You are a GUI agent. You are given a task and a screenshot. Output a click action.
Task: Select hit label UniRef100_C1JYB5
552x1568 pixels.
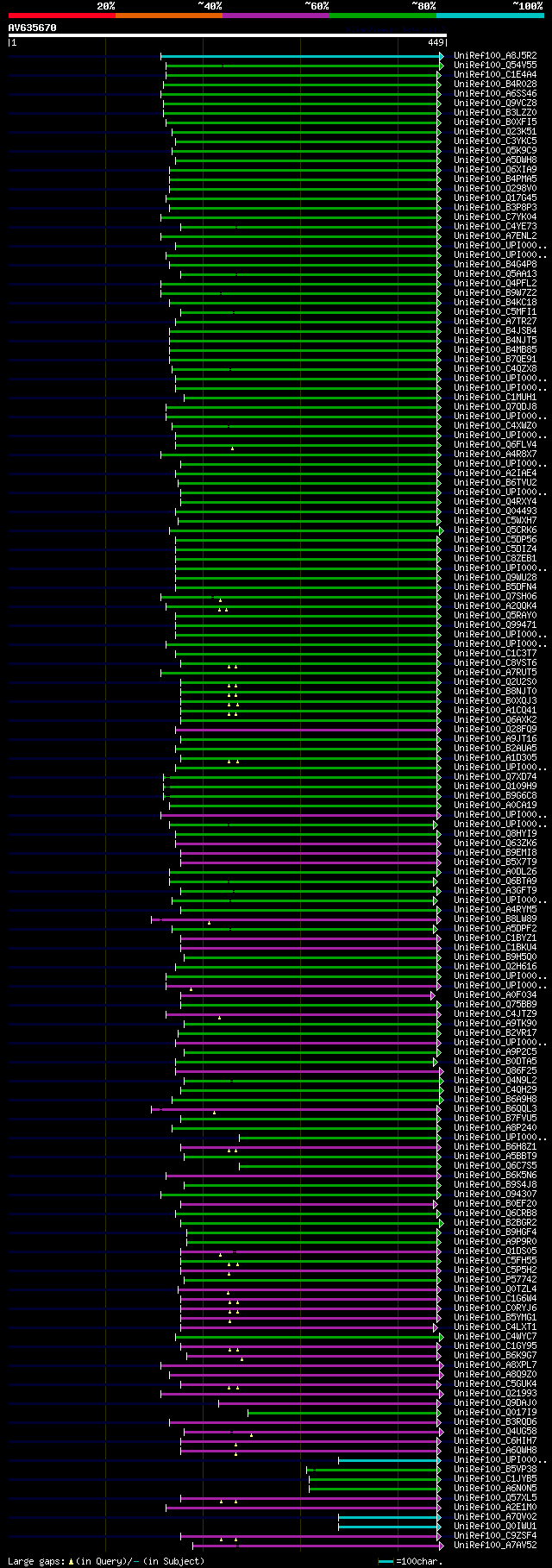495,1478
